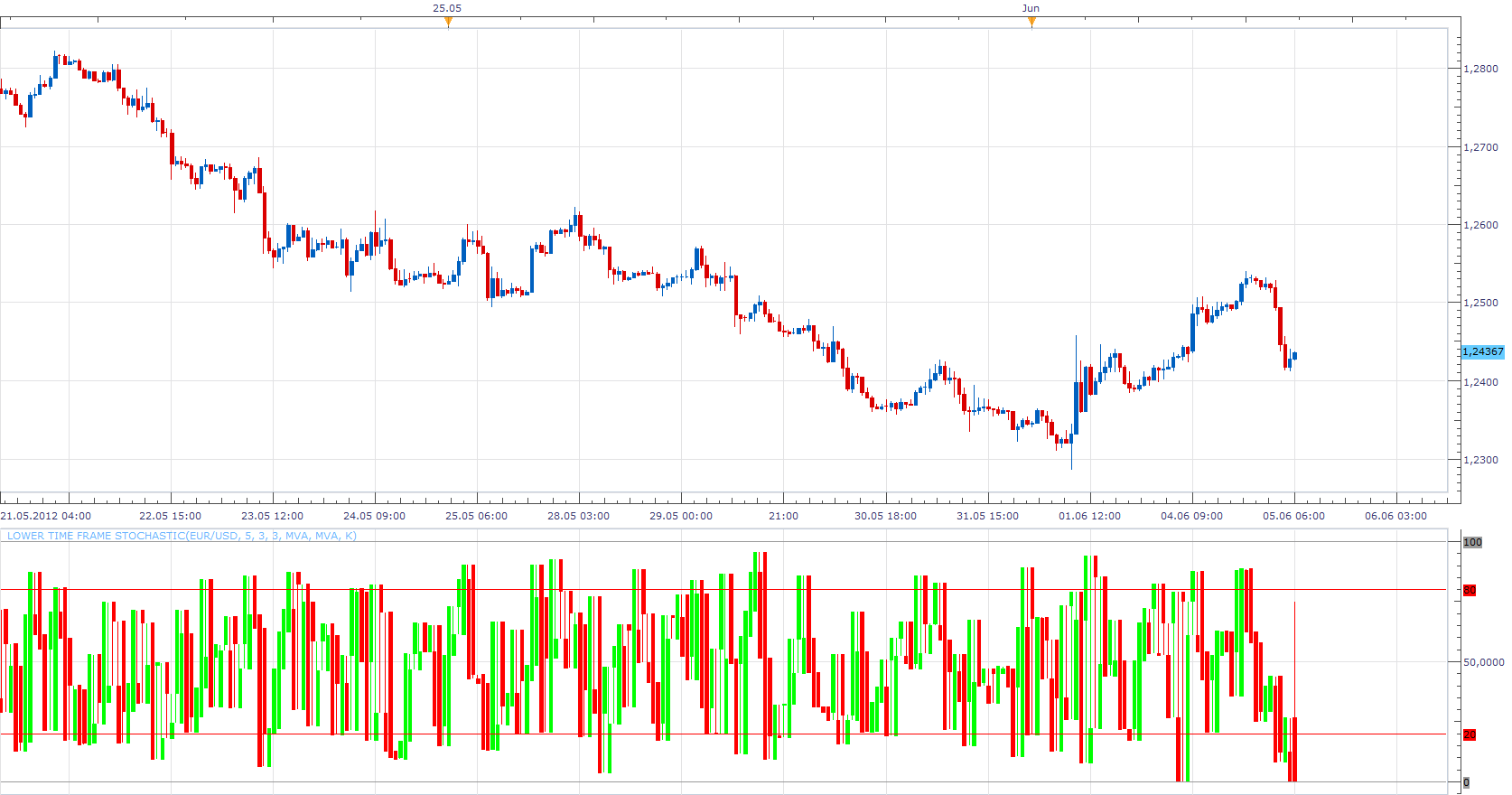Screen dimensions: 1512x795
Task: Click the stochastic 100 level label
Action: [1472, 542]
